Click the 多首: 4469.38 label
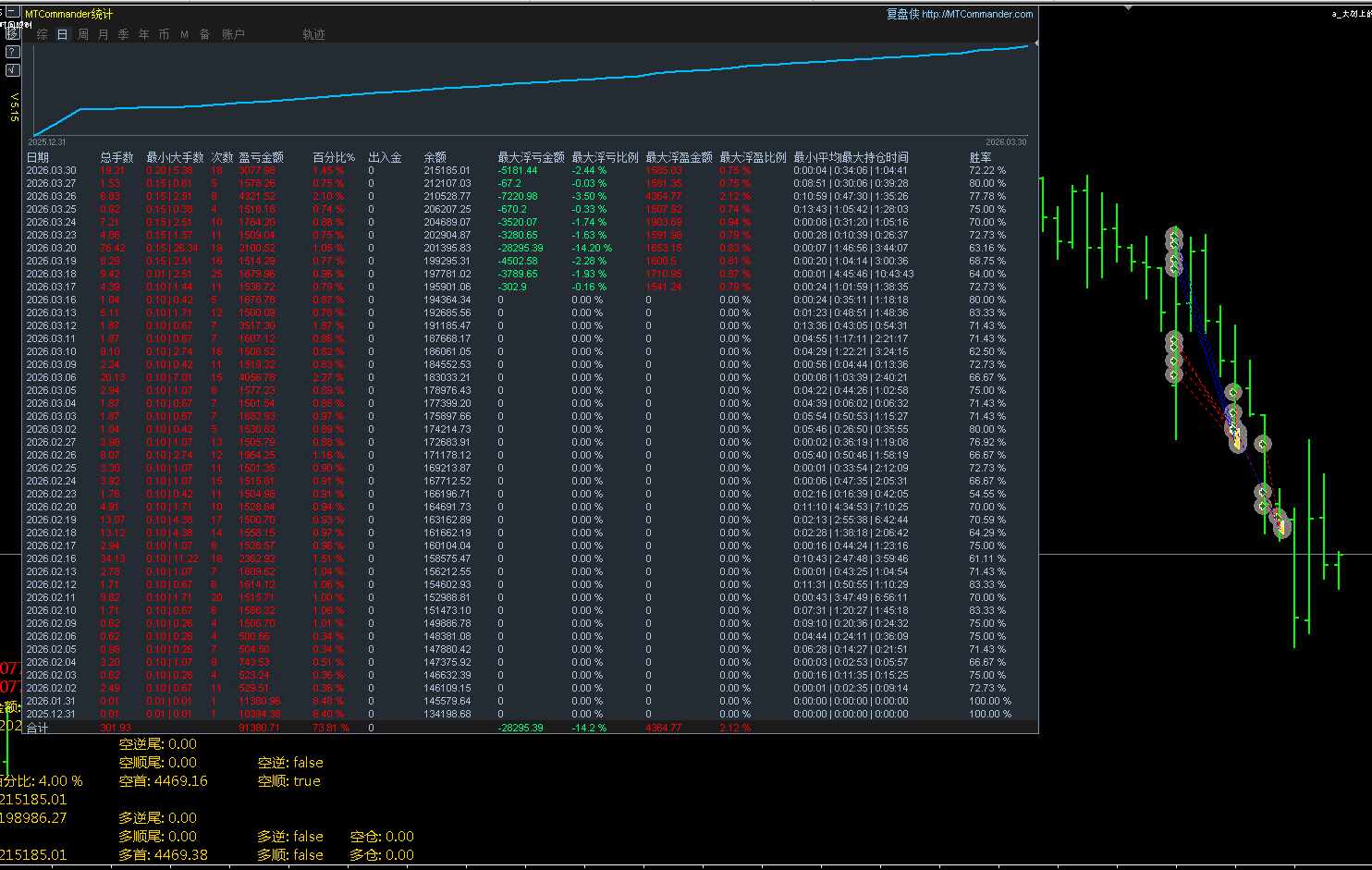This screenshot has height=870, width=1372. tap(164, 855)
